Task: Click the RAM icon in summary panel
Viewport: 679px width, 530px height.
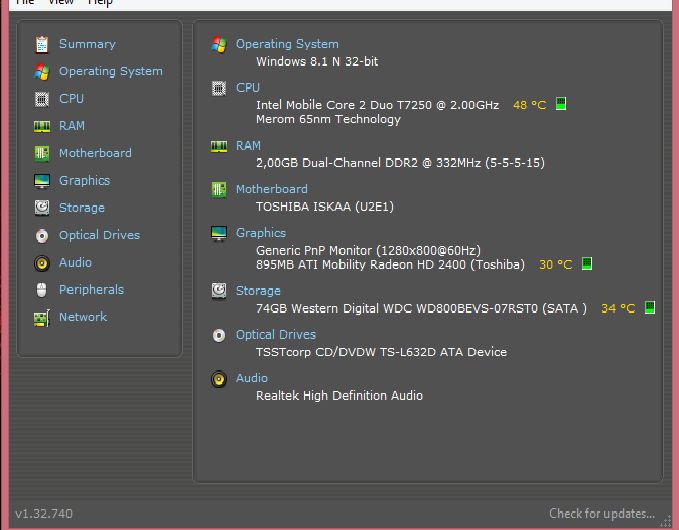Action: point(219,146)
